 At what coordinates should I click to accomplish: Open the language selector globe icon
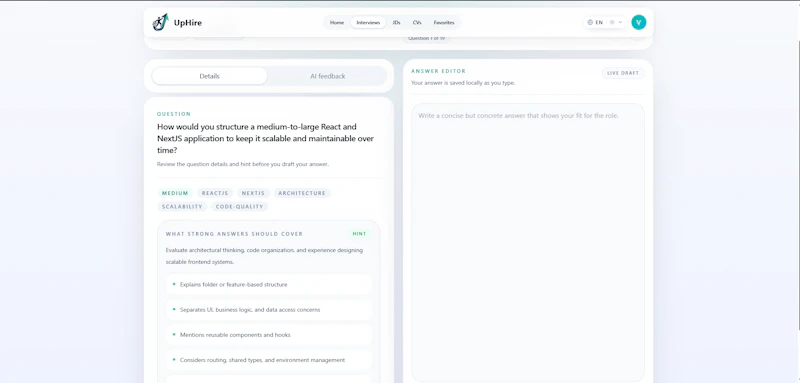click(590, 22)
